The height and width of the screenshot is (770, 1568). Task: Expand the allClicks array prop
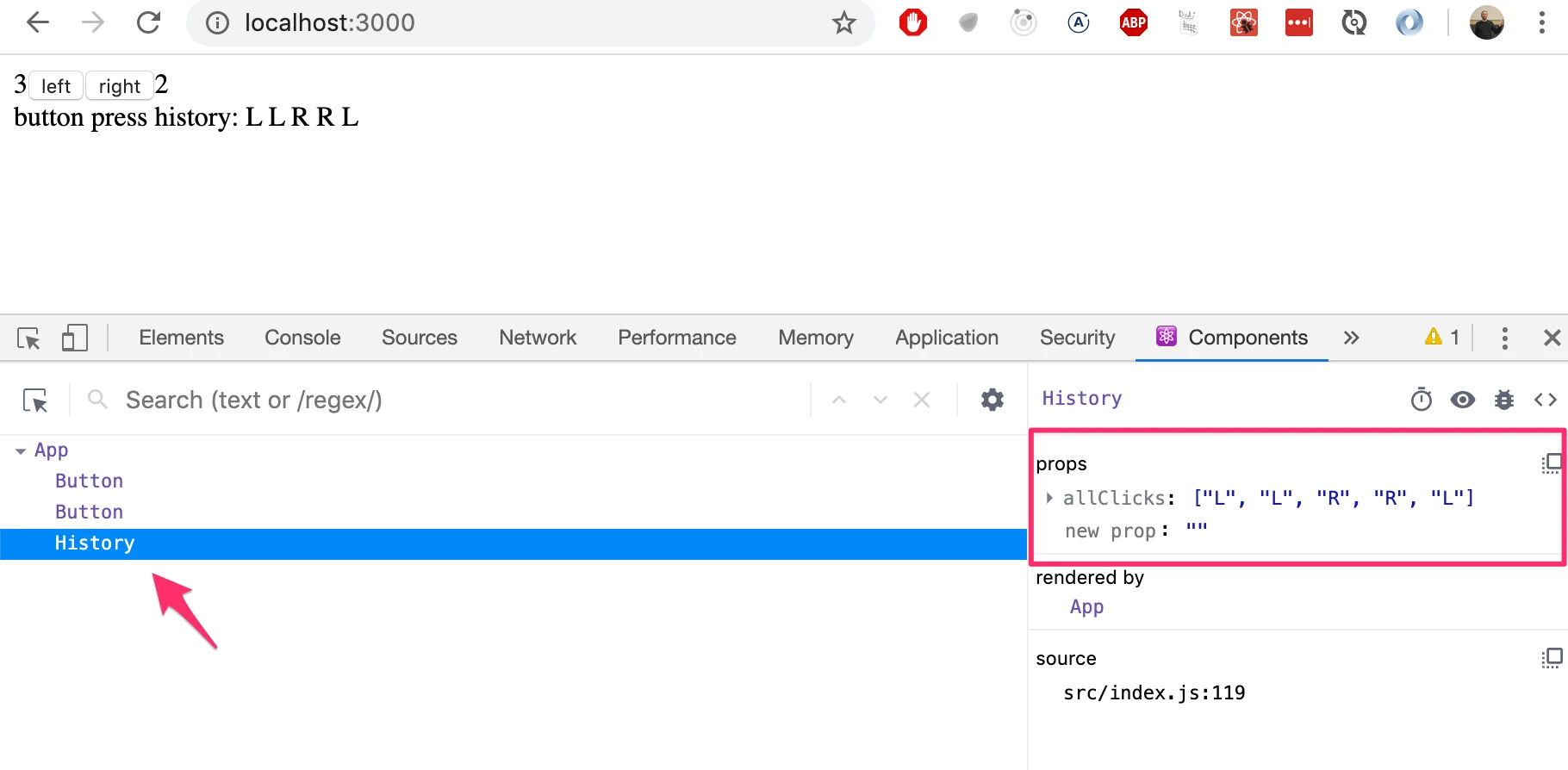pos(1048,498)
